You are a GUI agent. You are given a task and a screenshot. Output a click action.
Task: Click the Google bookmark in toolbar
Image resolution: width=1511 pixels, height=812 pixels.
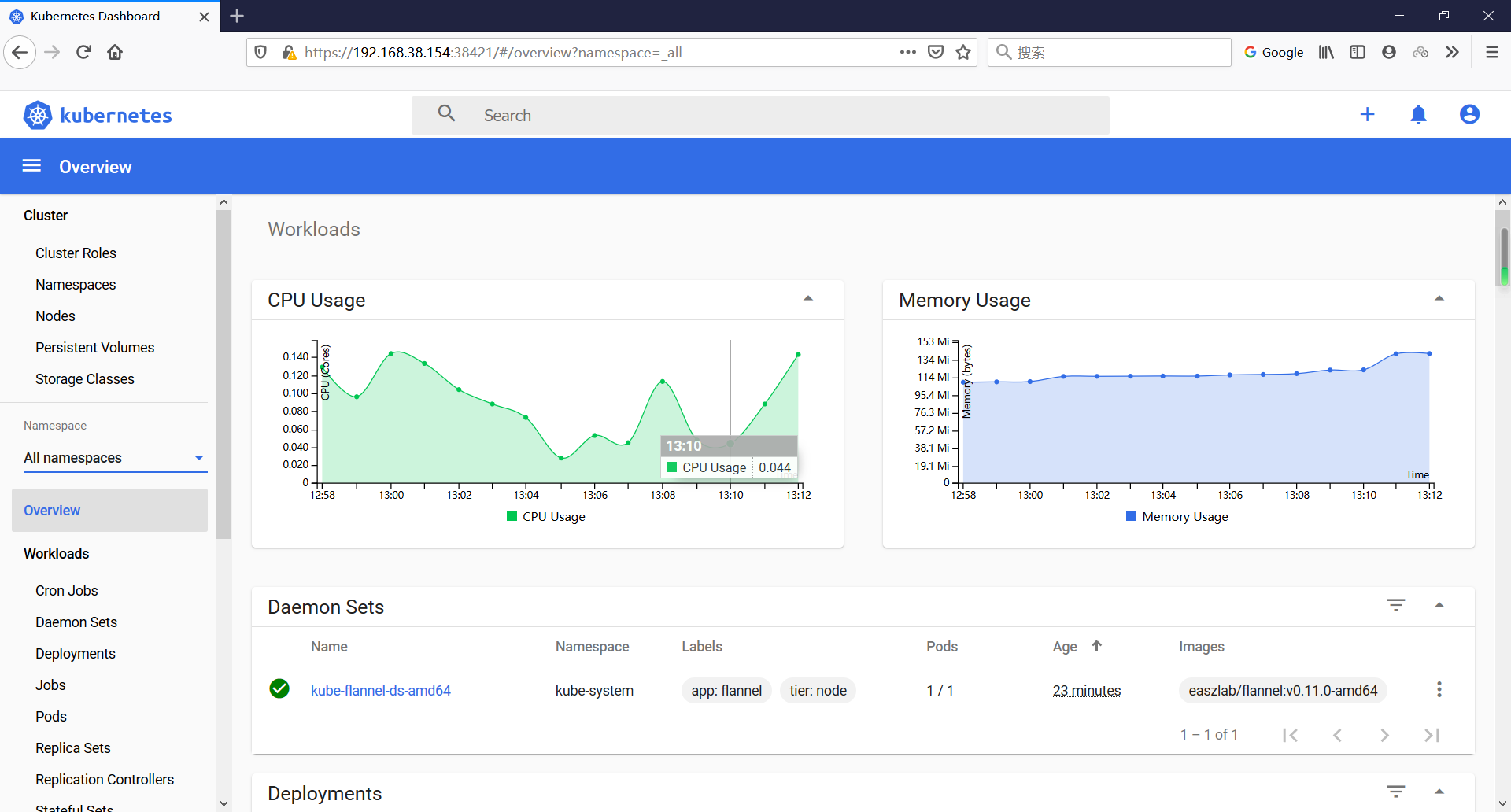1274,53
